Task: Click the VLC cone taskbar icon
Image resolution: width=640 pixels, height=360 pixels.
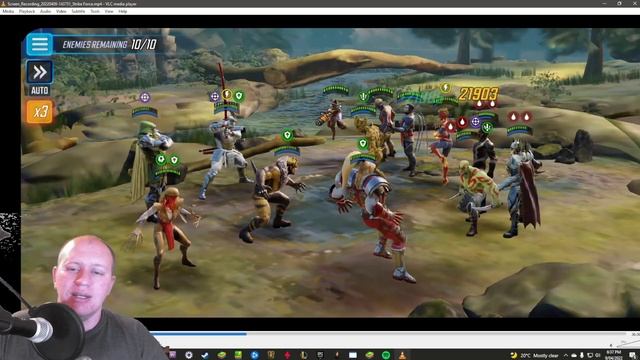Action: click(402, 355)
